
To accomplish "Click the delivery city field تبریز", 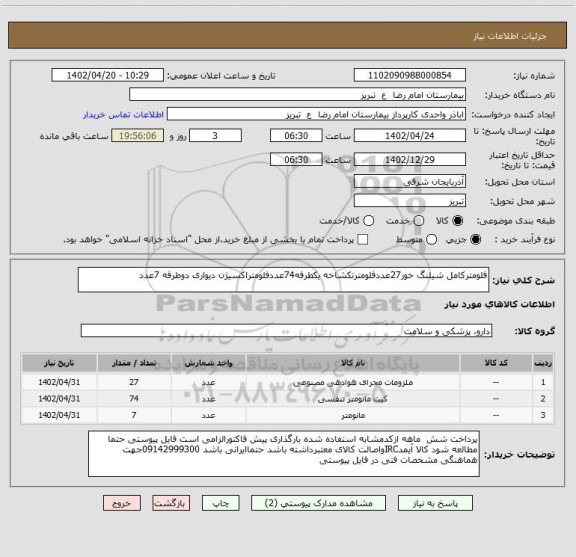I will point(410,201).
